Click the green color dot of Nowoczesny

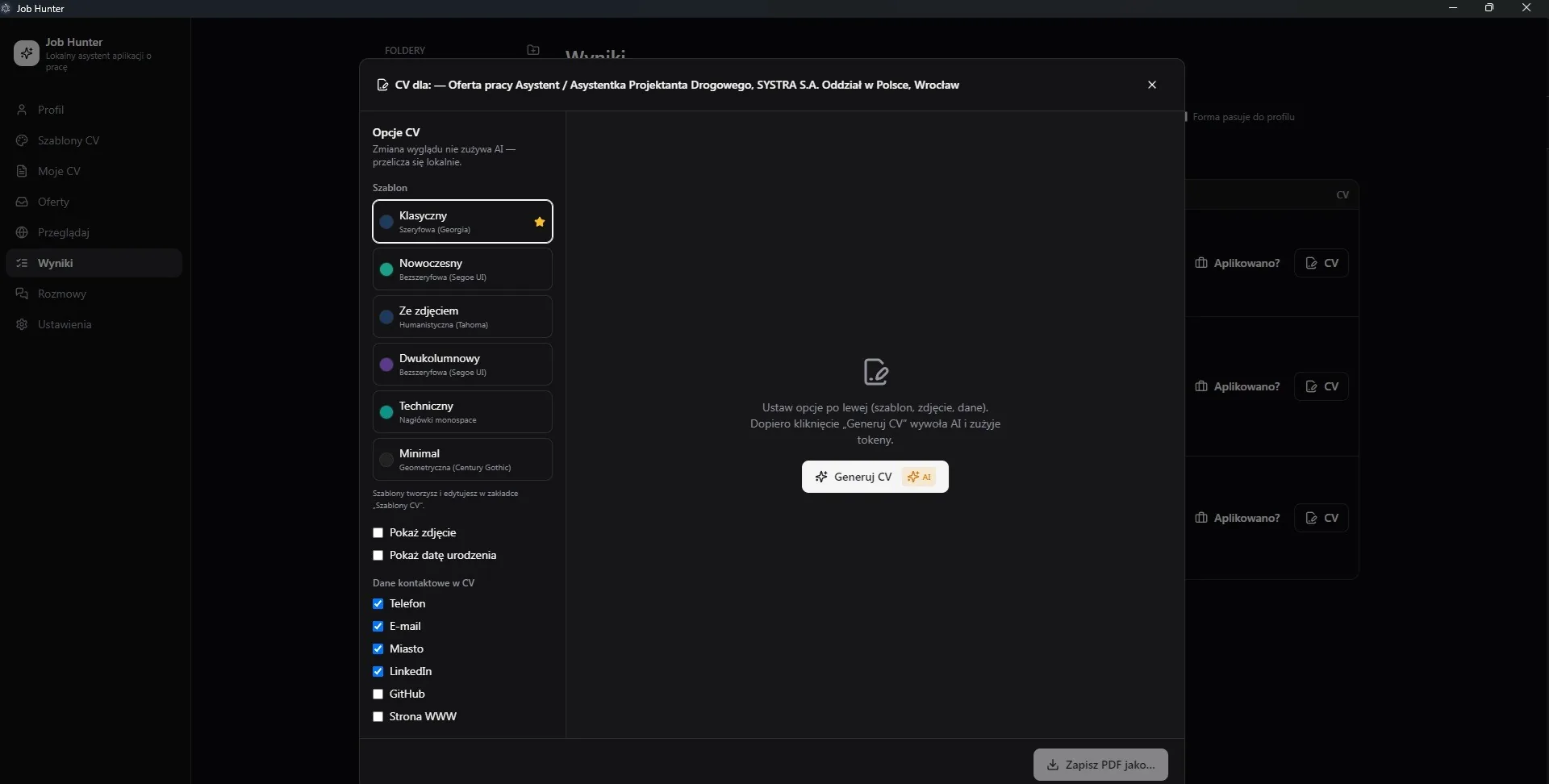click(386, 269)
